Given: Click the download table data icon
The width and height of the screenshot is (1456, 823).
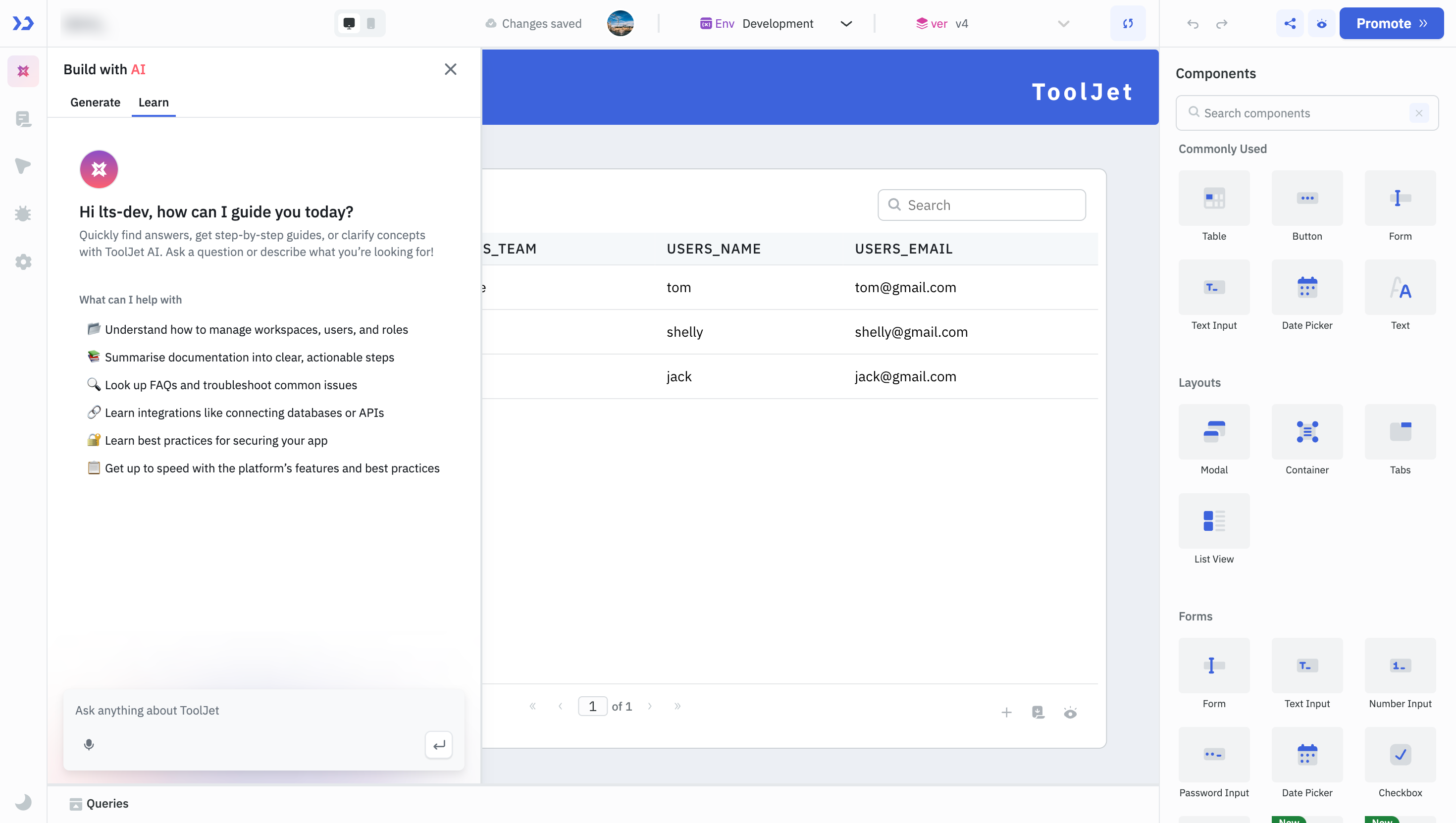Looking at the screenshot, I should [1039, 712].
